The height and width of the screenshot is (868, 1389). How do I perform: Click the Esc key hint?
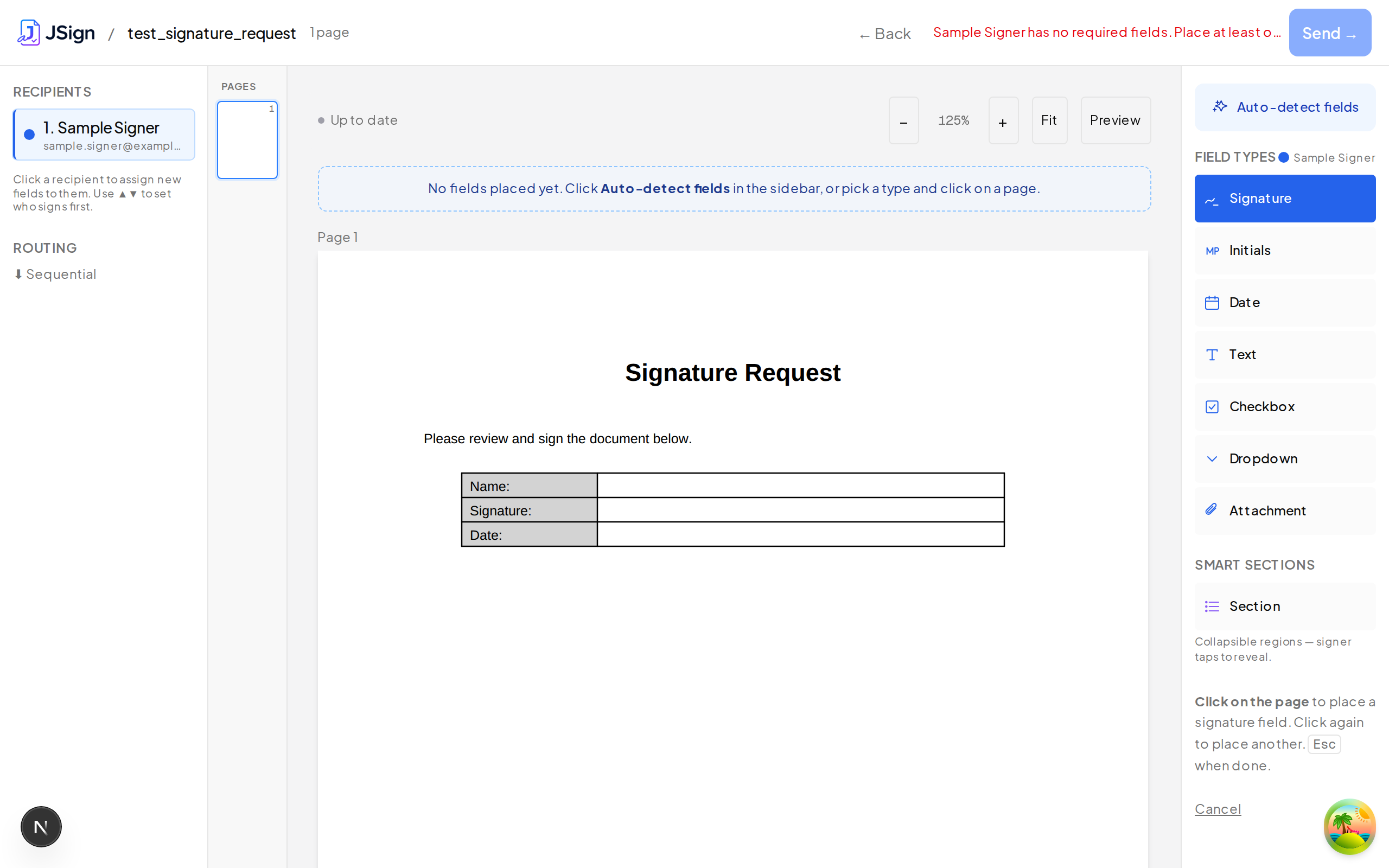tap(1323, 744)
